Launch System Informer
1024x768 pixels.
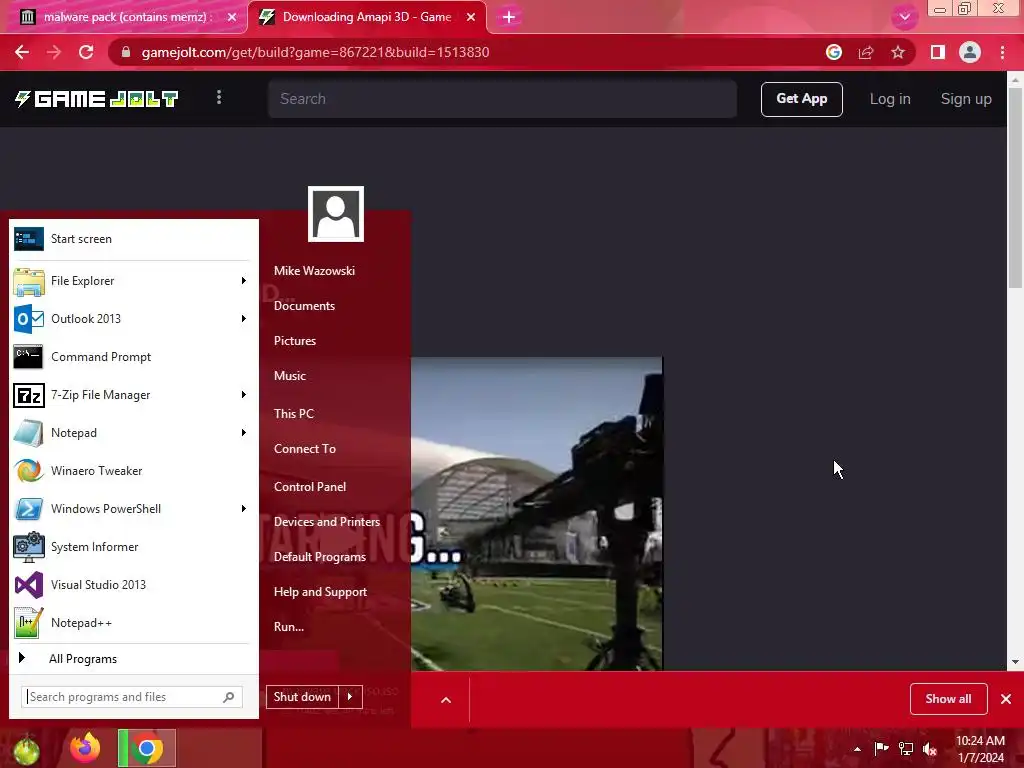134,547
